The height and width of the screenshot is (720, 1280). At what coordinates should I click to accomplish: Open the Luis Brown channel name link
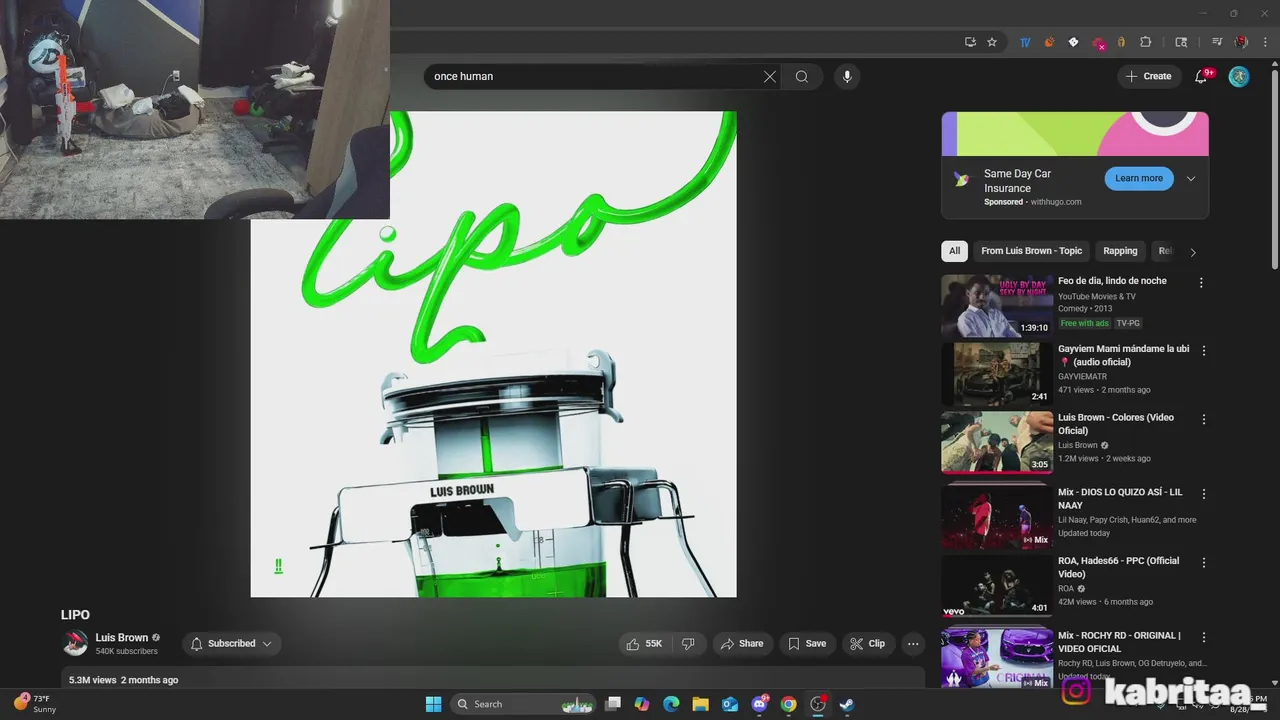pyautogui.click(x=122, y=638)
